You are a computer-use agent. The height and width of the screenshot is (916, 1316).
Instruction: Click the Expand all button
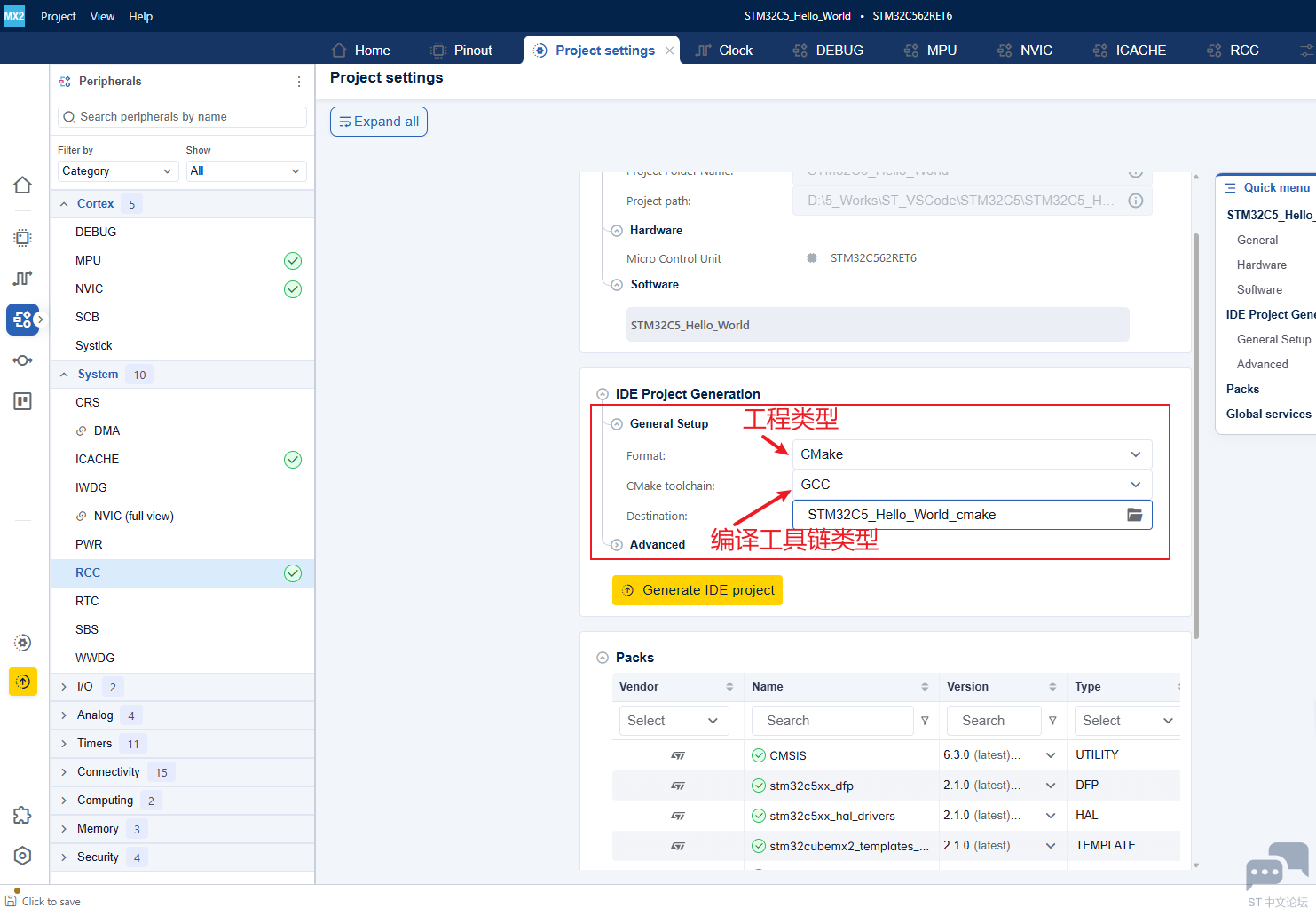tap(379, 122)
